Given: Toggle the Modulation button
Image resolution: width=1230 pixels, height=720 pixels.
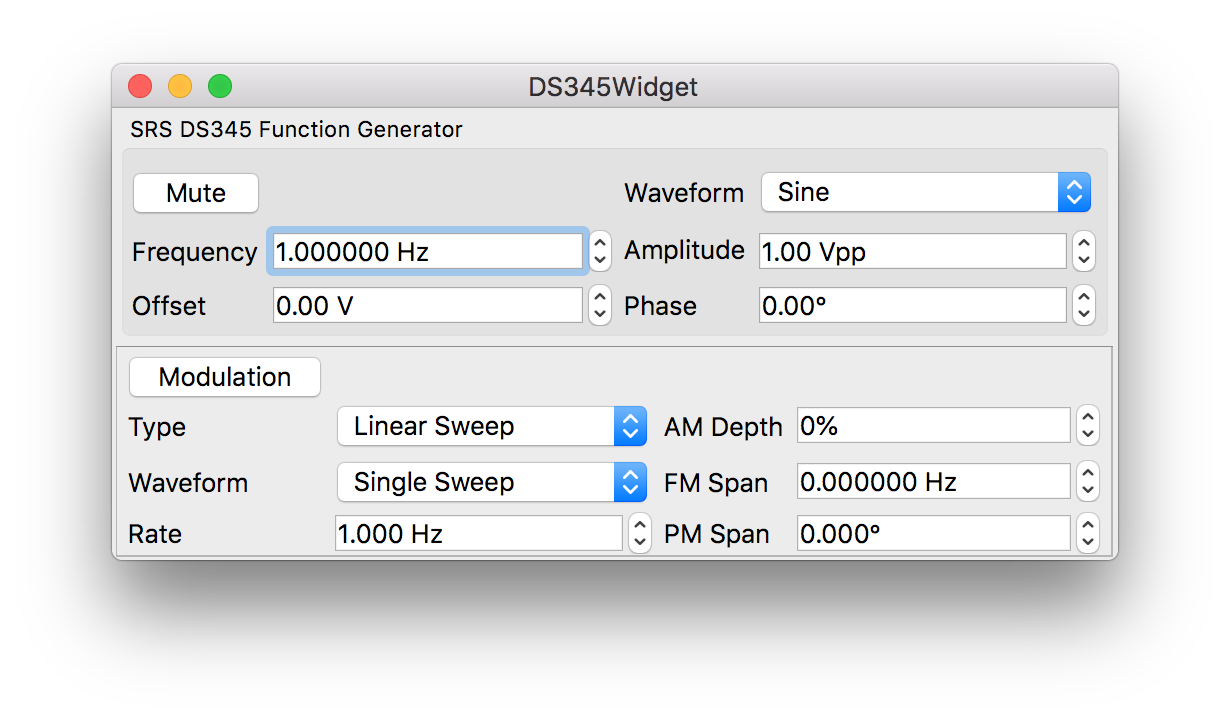Looking at the screenshot, I should (225, 377).
